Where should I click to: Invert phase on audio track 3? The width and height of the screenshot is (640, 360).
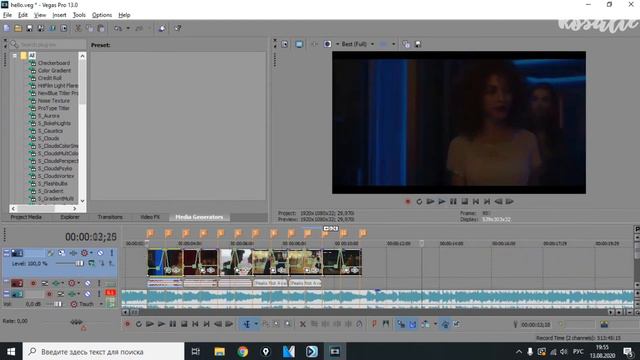[60, 294]
